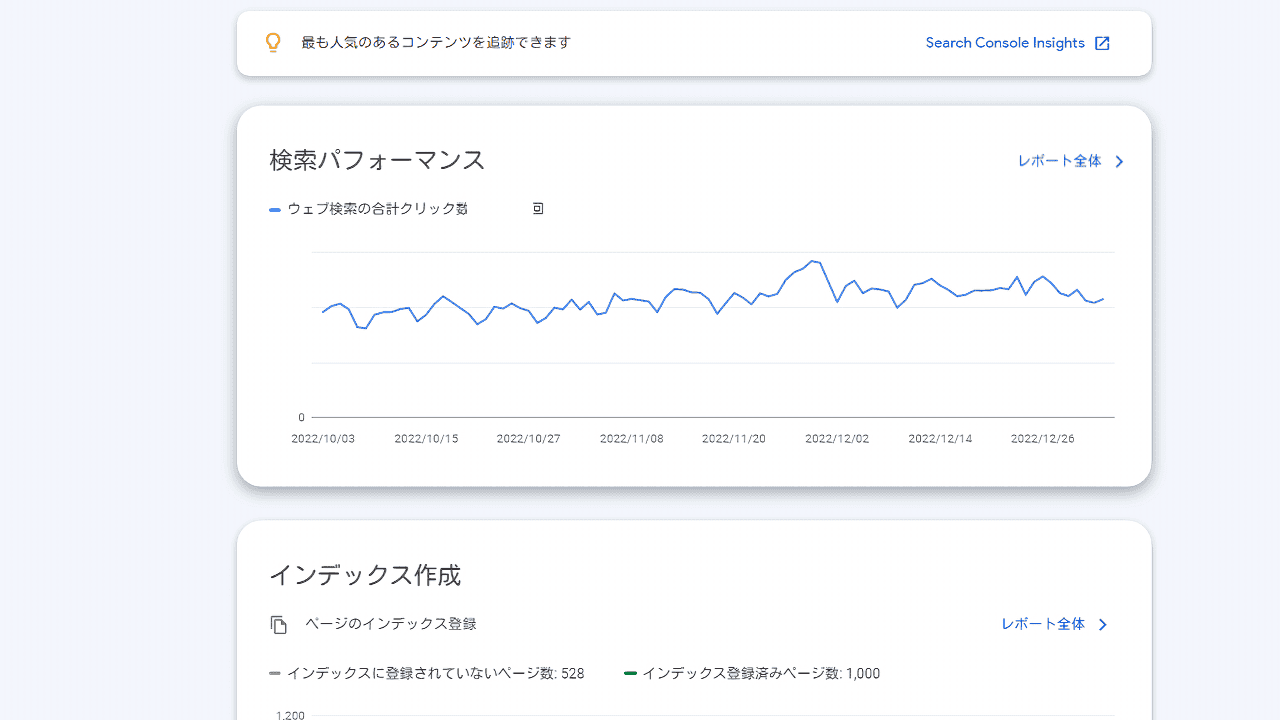Click the external-link icon beside Search Console Insights
Screen dimensions: 1280x720
(x=1102, y=43)
